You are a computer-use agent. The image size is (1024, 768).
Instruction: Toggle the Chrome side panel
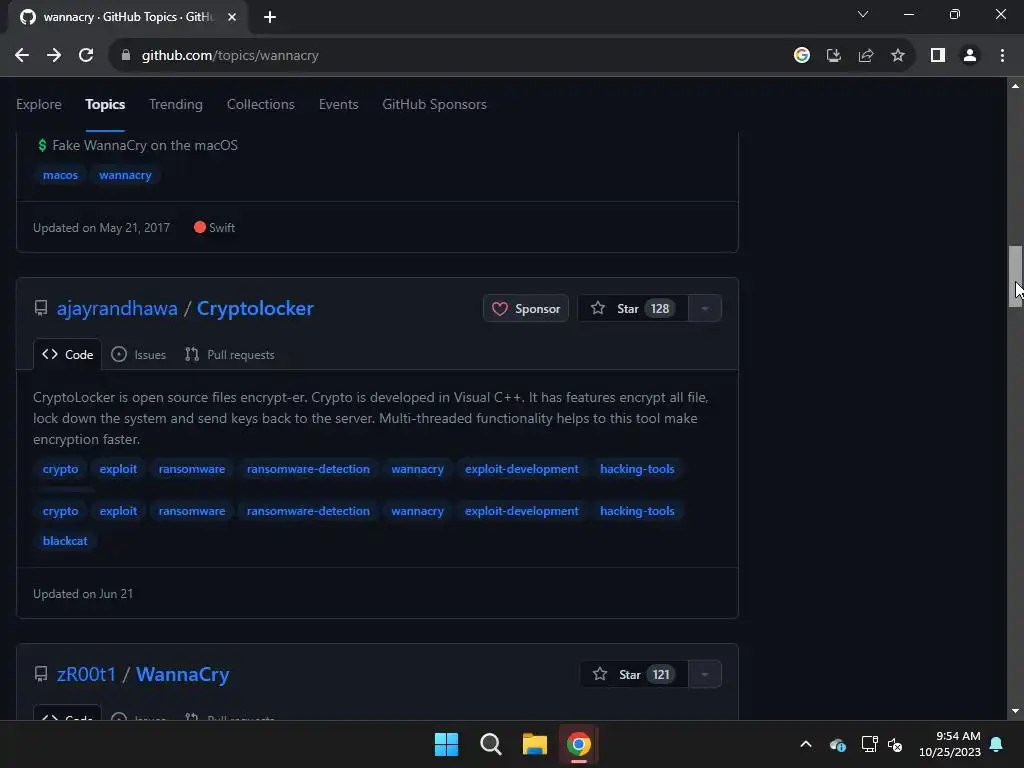tap(938, 56)
